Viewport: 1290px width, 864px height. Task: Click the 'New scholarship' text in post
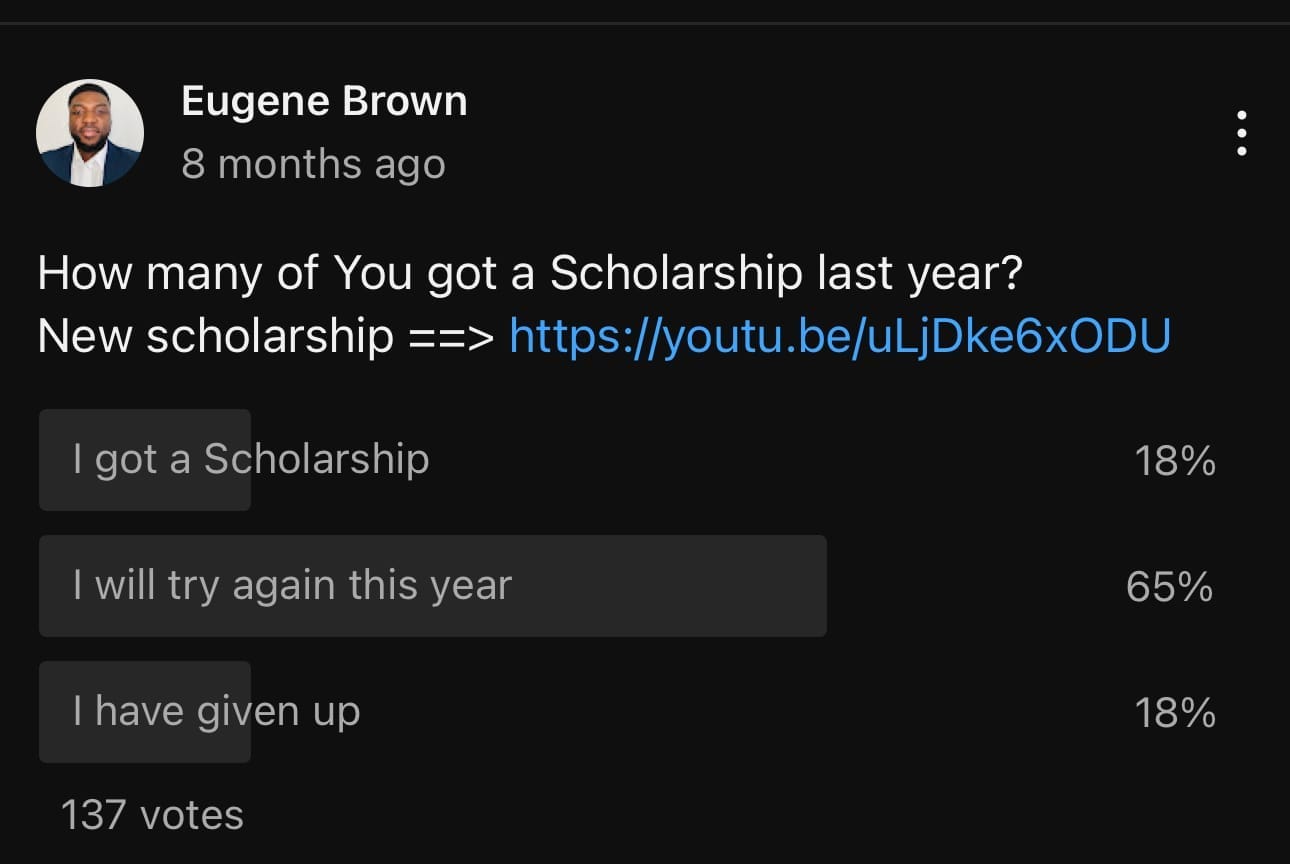click(215, 337)
